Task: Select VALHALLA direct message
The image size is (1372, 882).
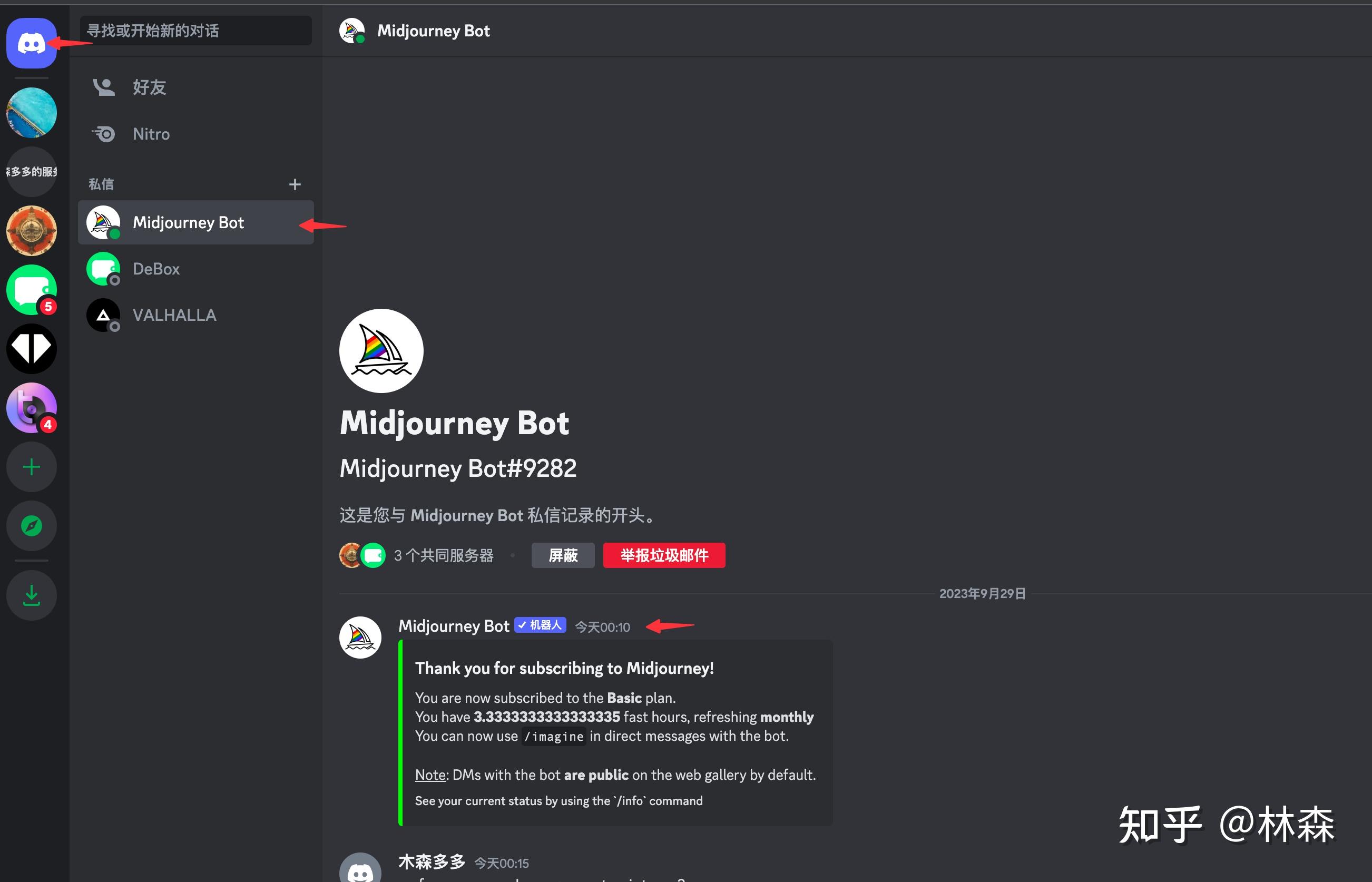Action: click(x=196, y=315)
